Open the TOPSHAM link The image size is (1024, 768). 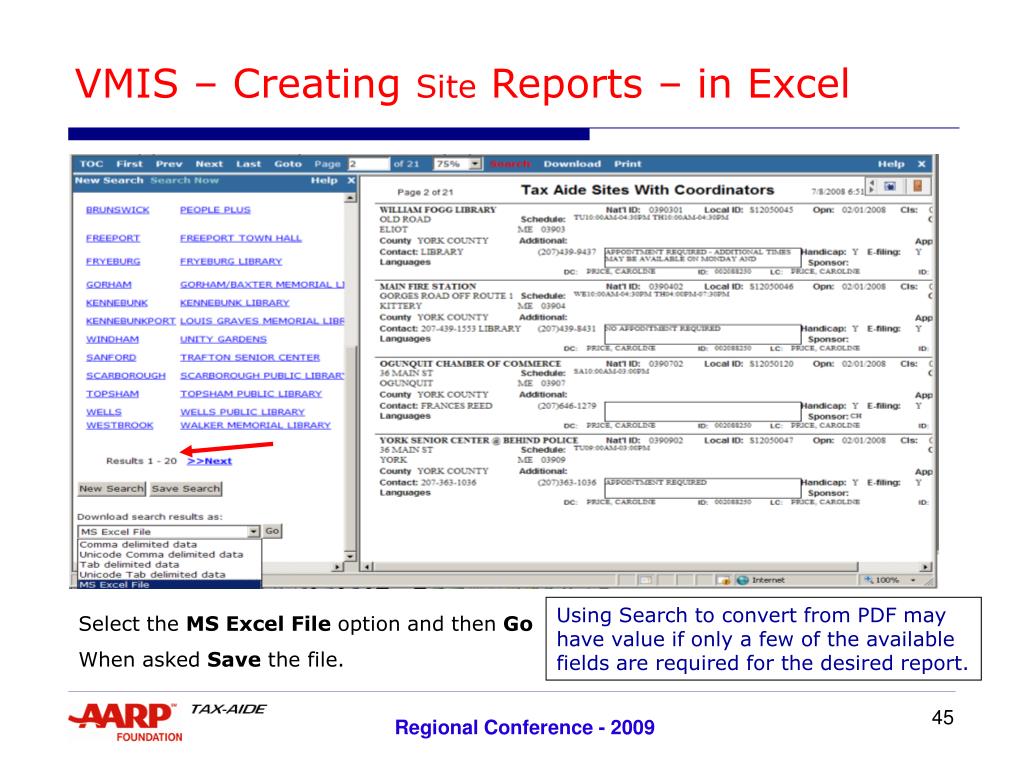pyautogui.click(x=112, y=394)
